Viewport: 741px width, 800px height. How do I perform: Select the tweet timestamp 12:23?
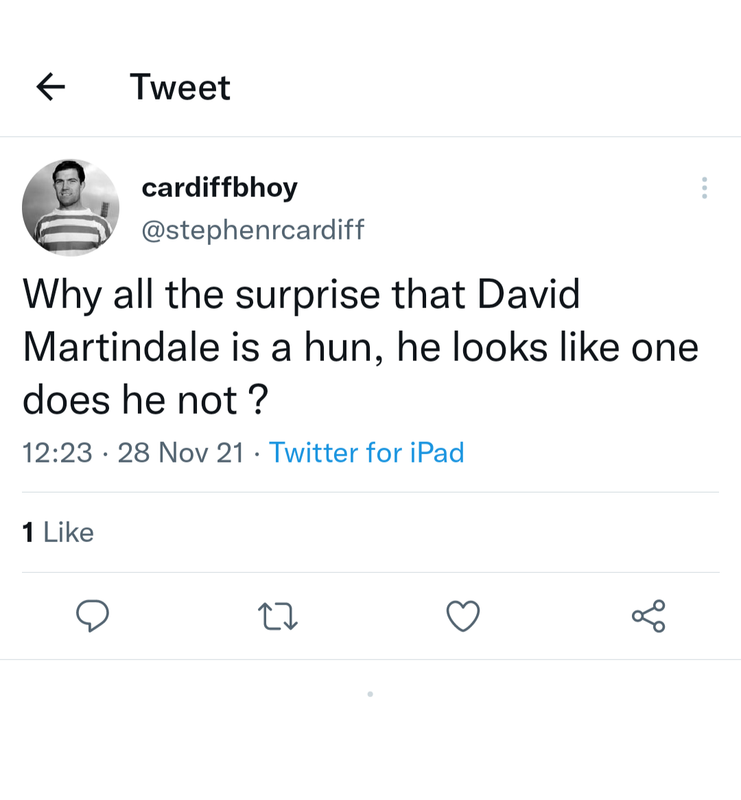pos(57,452)
